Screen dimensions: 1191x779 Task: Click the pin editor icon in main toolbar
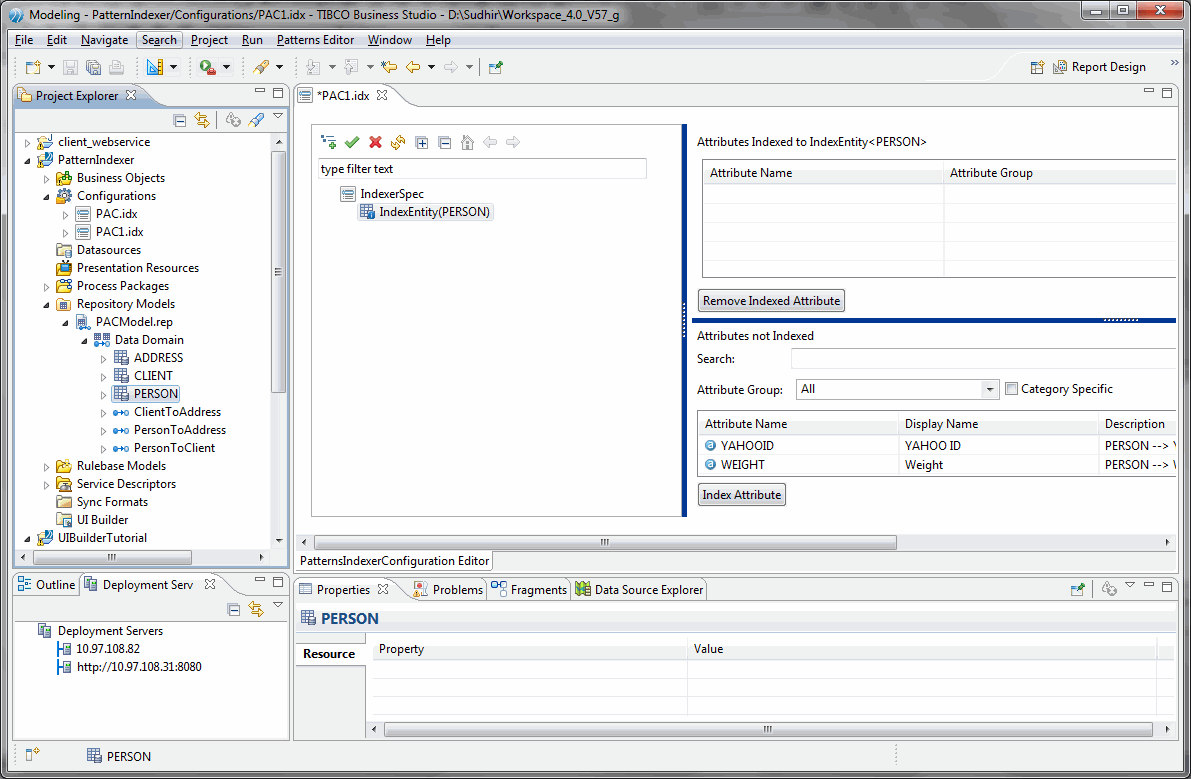coord(496,67)
